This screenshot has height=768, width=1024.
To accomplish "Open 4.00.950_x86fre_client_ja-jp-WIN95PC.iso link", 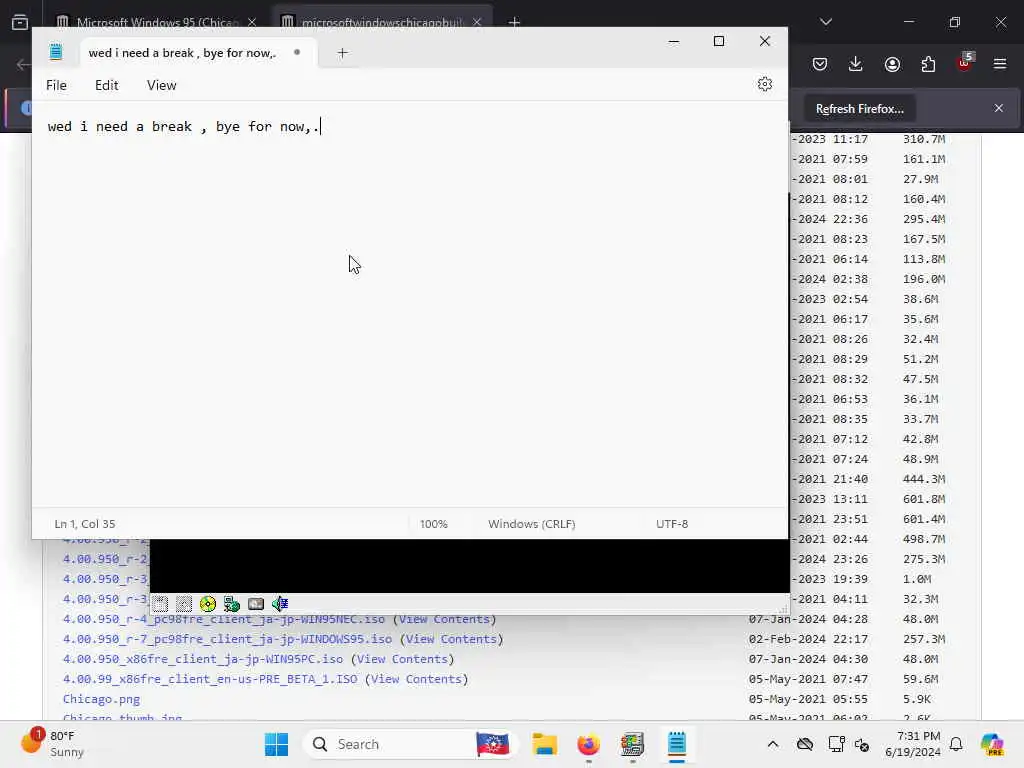I will click(202, 659).
